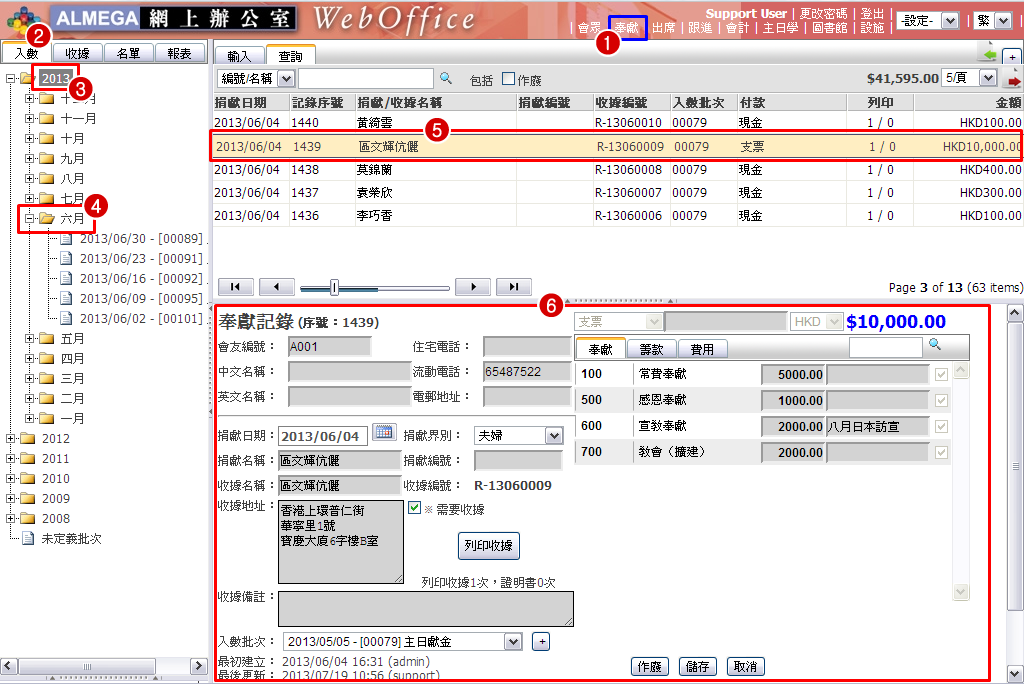This screenshot has height=685, width=1024.
Task: Click the search magnifier beside the query box
Action: (446, 78)
